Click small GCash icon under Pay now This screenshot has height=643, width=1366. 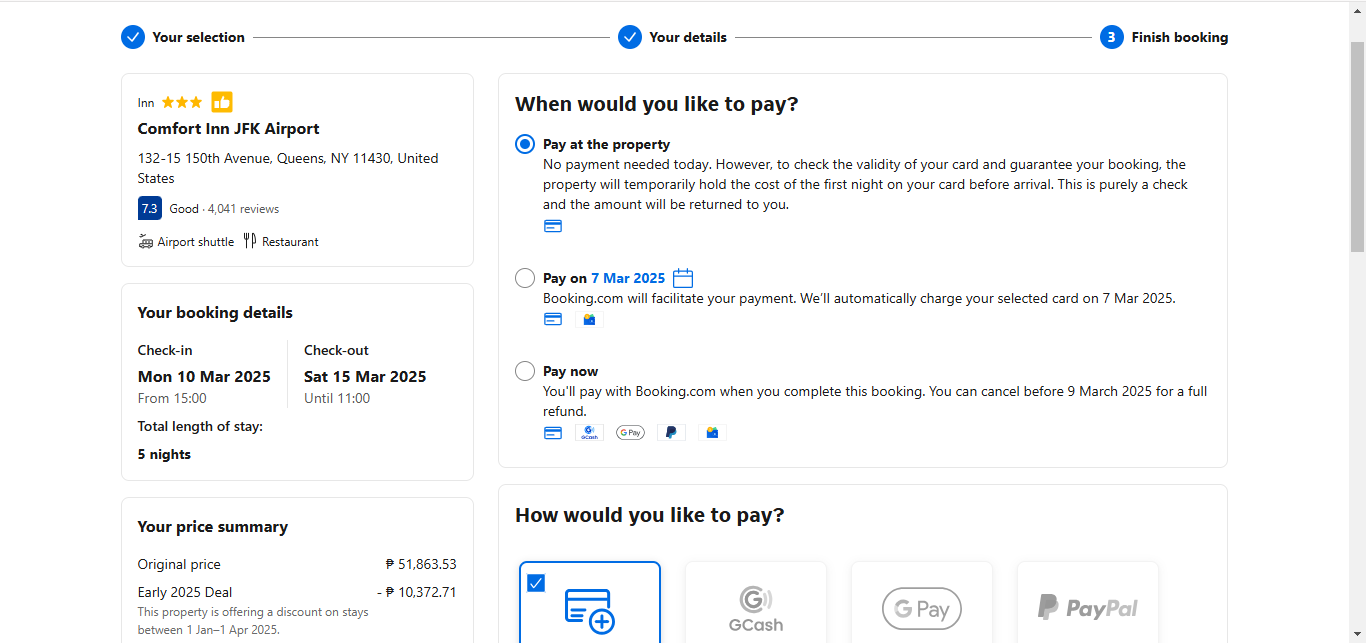coord(589,432)
